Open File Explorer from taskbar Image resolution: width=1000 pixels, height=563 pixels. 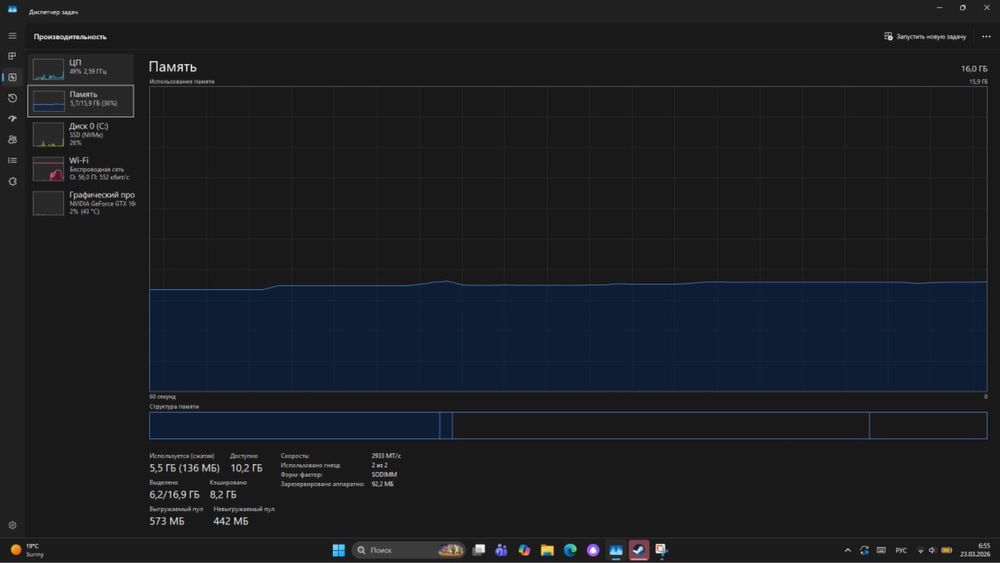(547, 550)
